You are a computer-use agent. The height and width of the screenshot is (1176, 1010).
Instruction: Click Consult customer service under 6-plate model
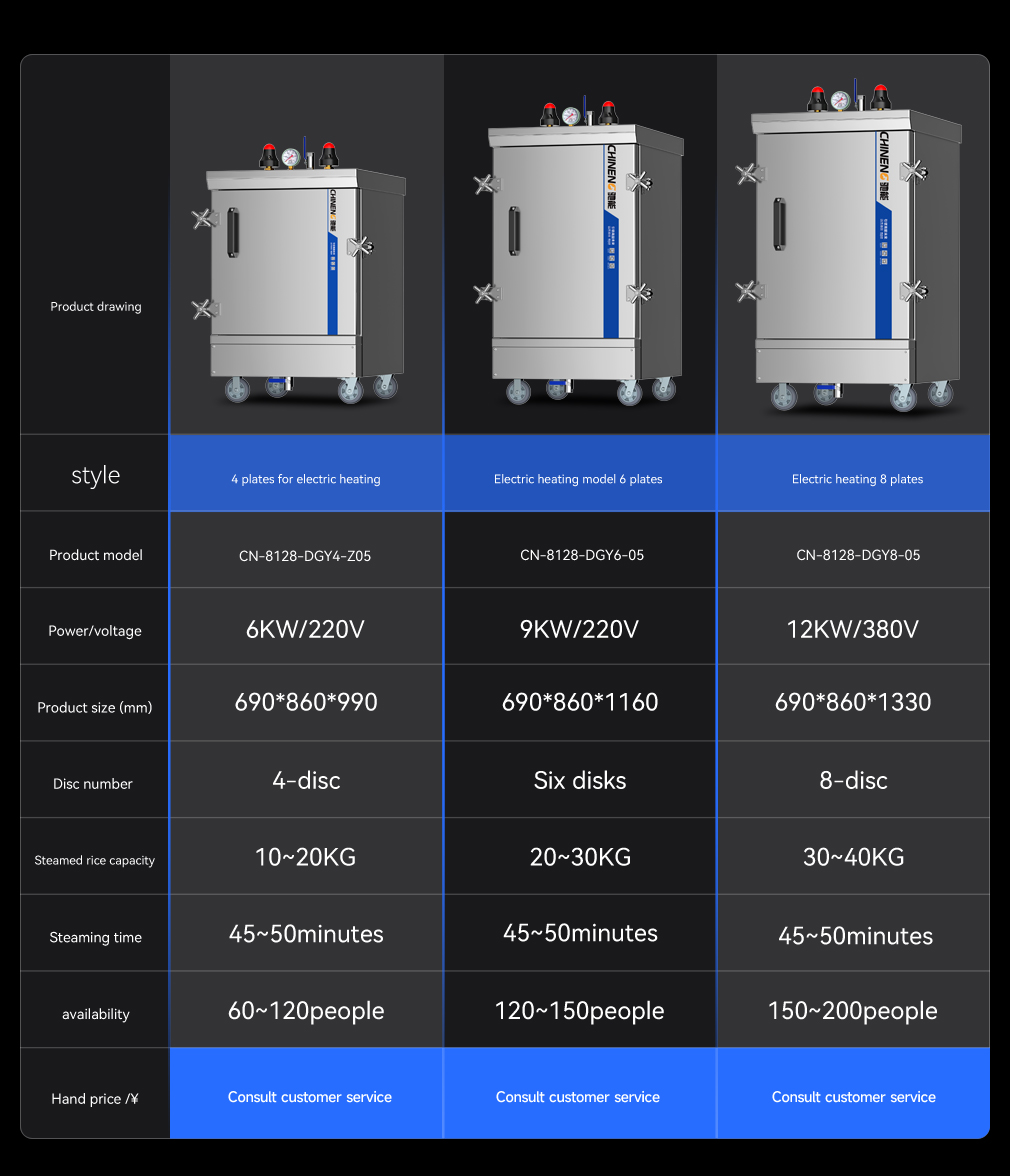tap(578, 1097)
